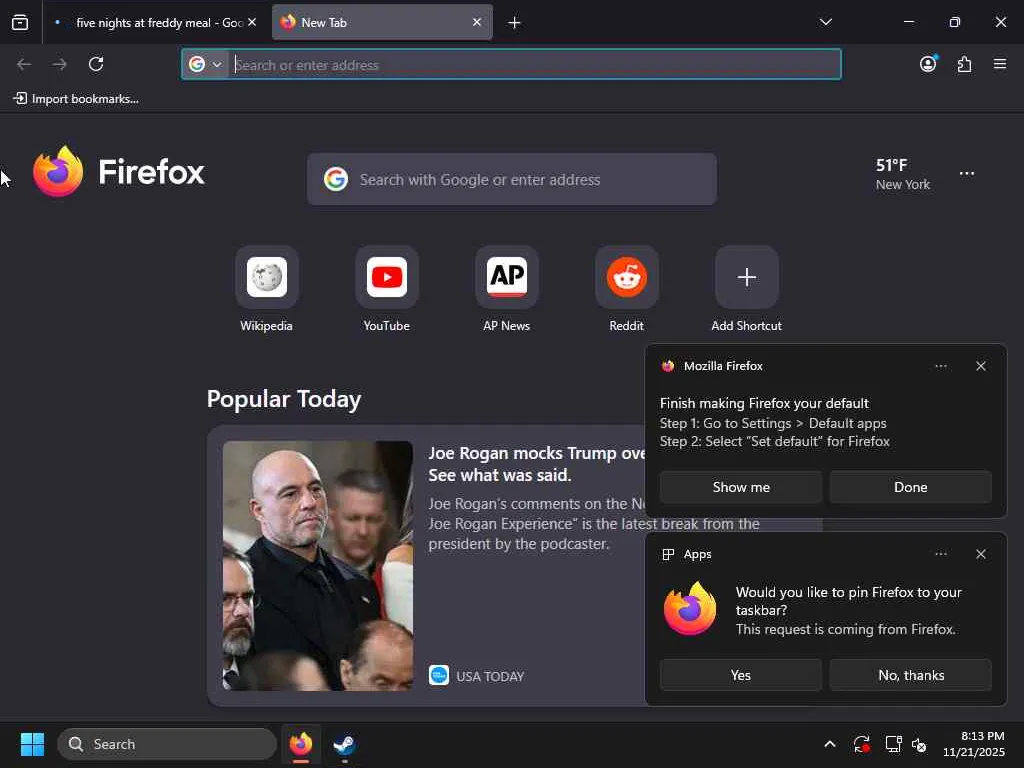The image size is (1024, 768).
Task: Open Extensions puzzle icon
Action: (x=965, y=64)
